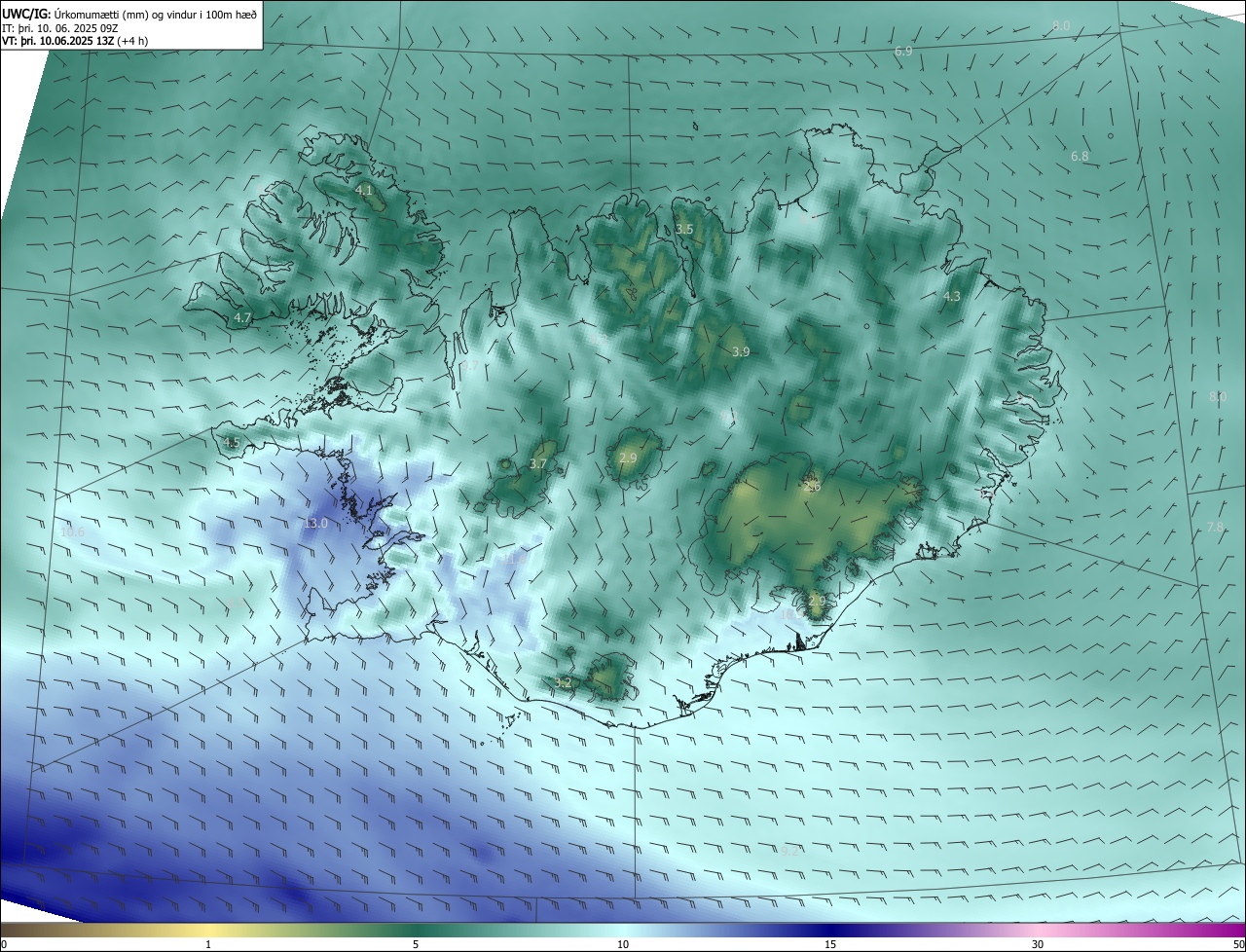
Task: Click the faint 10.6 value label
Action: coord(73,532)
